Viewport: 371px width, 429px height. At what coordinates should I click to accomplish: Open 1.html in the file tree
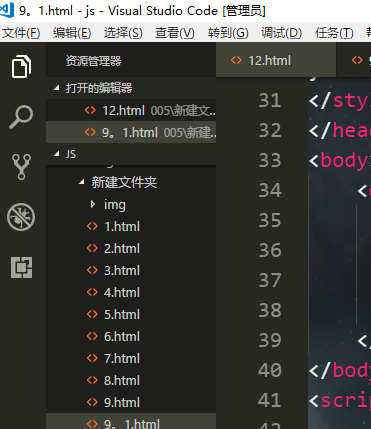point(131,226)
